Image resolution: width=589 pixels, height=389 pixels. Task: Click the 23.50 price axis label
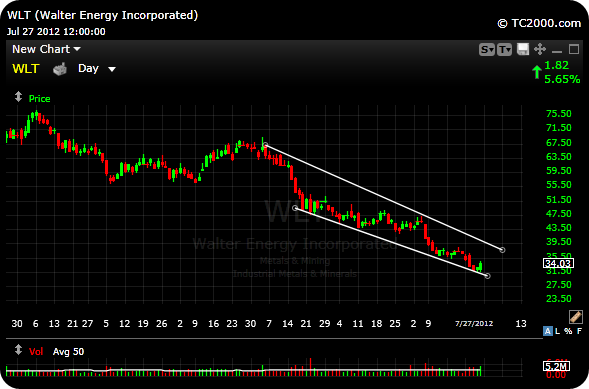click(559, 299)
